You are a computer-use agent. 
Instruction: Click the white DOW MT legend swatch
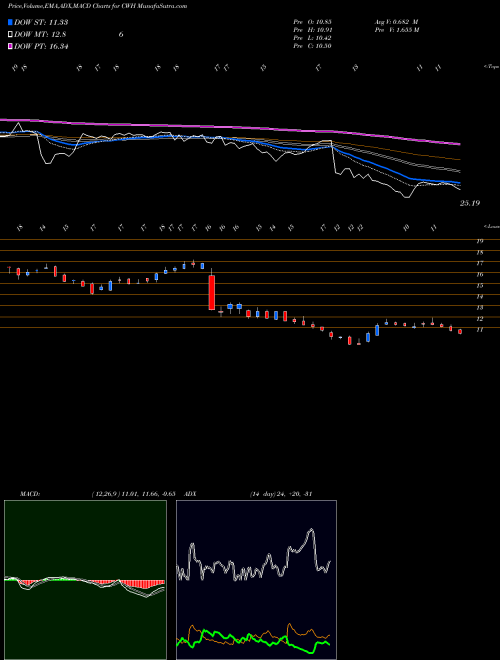[x=10, y=35]
